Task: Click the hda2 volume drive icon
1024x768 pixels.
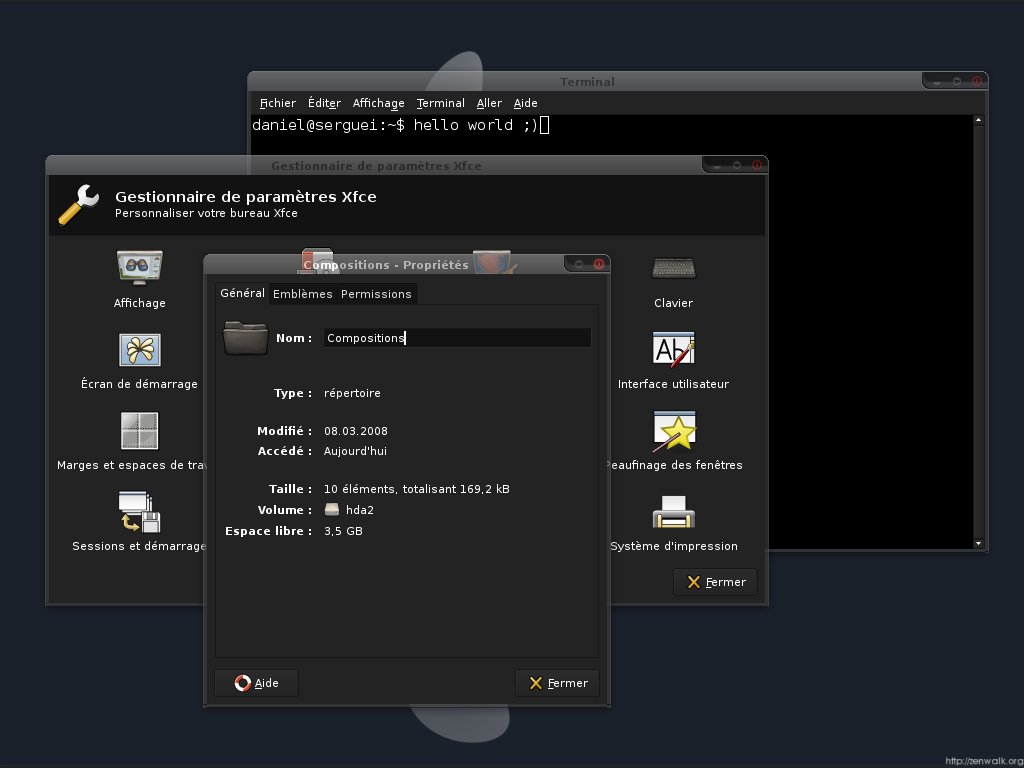Action: 332,509
